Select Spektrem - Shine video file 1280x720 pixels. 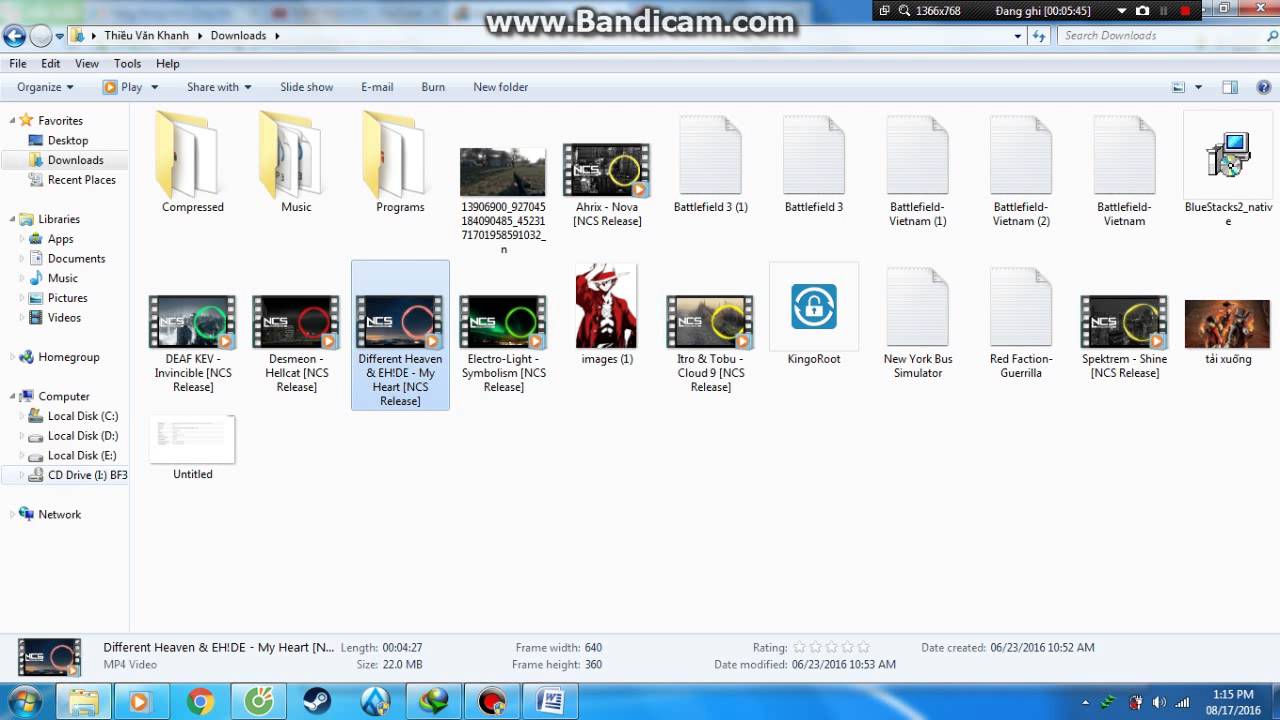pos(1124,336)
